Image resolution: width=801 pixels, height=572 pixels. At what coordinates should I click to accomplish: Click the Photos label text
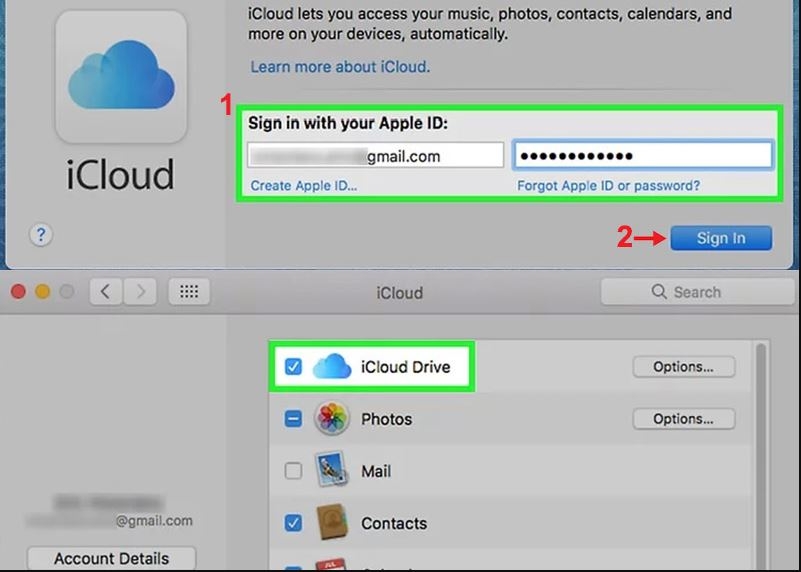click(x=387, y=419)
